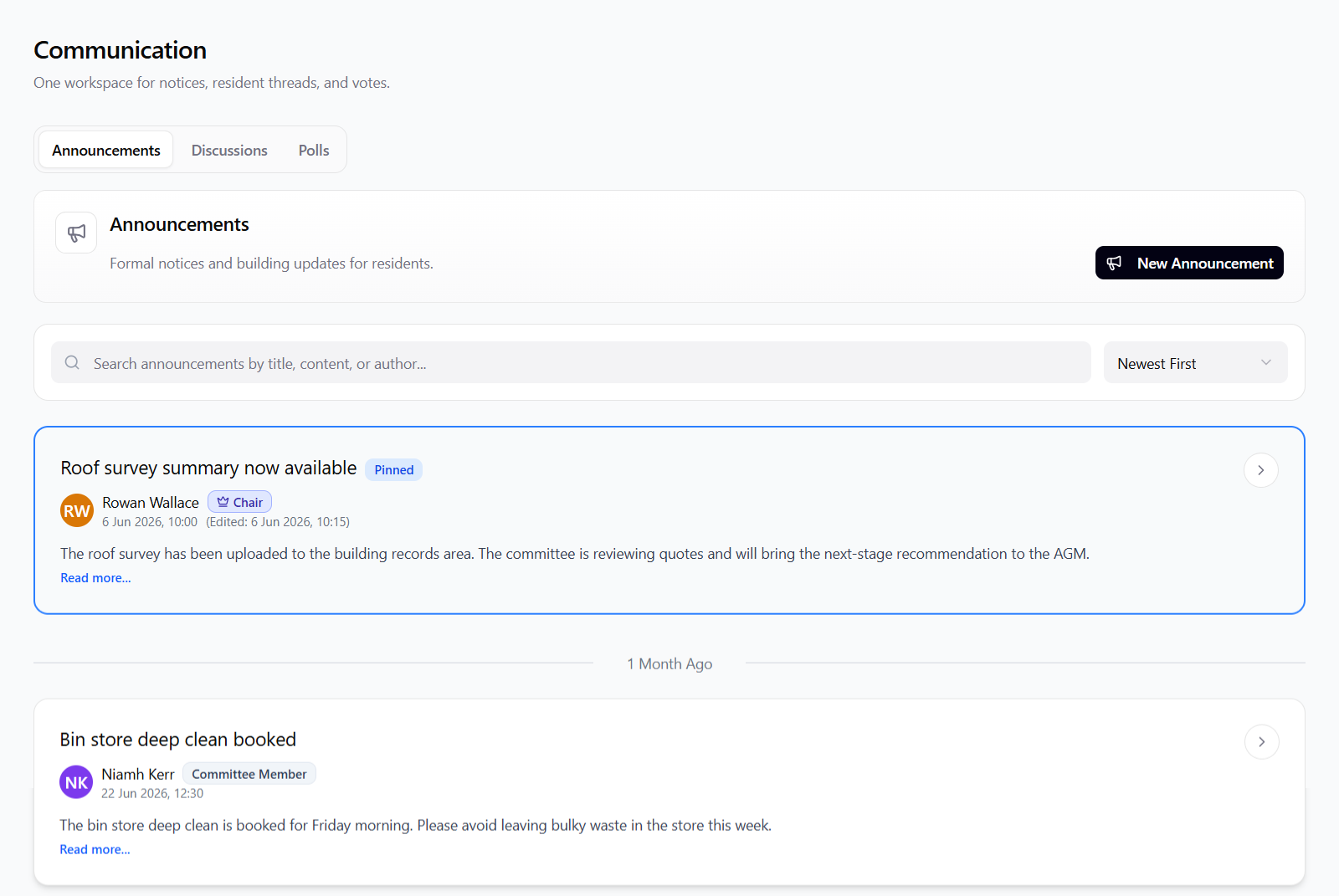The width and height of the screenshot is (1339, 896).
Task: Read more of Bin store deep clean notice
Action: 95,849
